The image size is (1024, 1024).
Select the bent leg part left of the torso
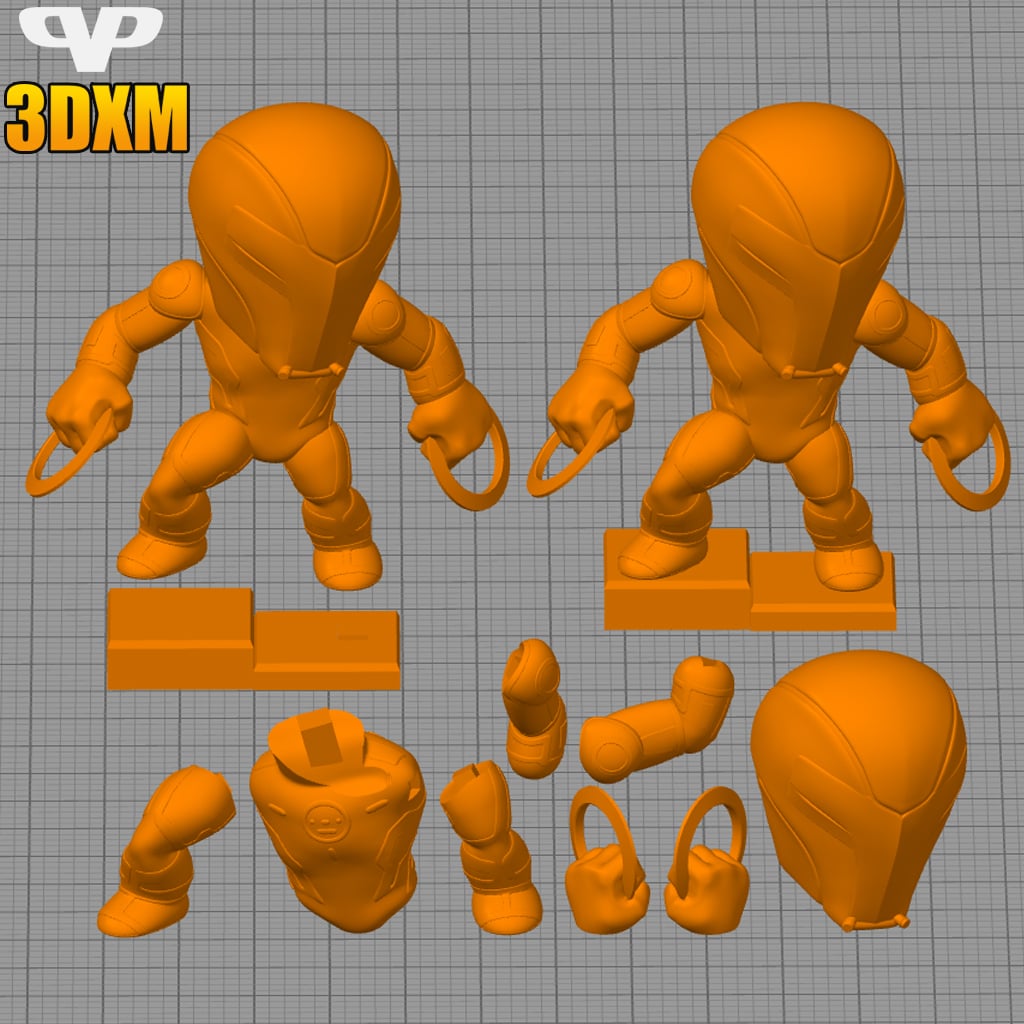click(x=167, y=850)
